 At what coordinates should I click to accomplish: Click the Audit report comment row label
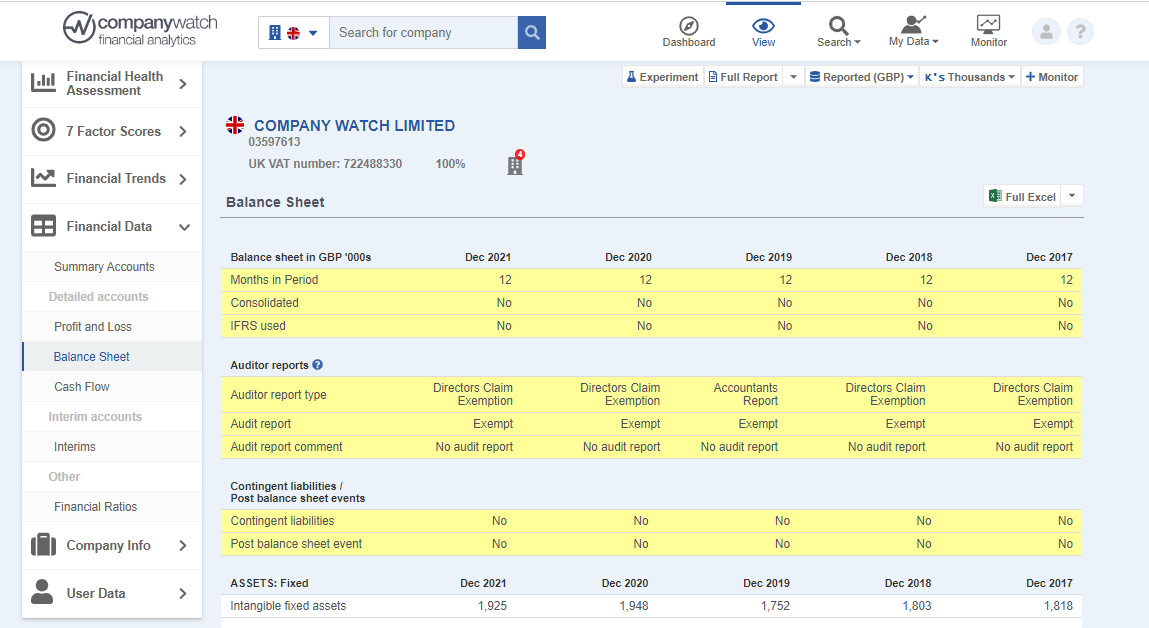click(287, 447)
